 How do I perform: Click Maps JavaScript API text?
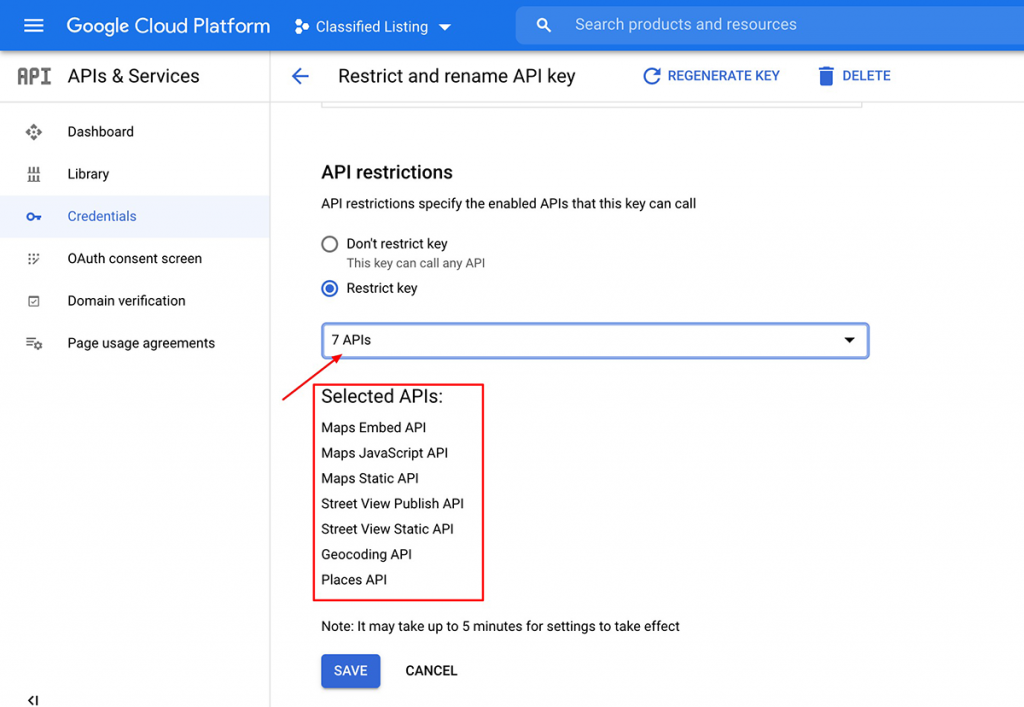385,454
